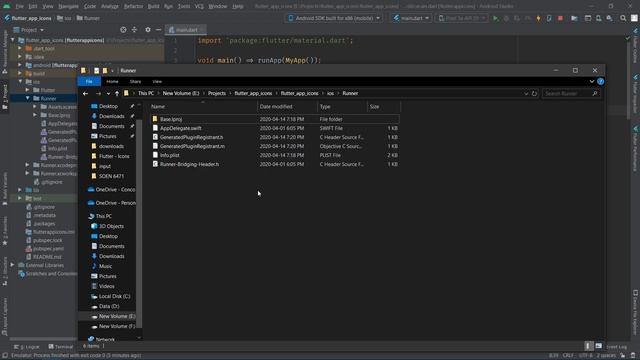The image size is (640, 360).
Task: Select GeneratedPluginRegistrant.h in Explorer list
Action: coord(191,137)
